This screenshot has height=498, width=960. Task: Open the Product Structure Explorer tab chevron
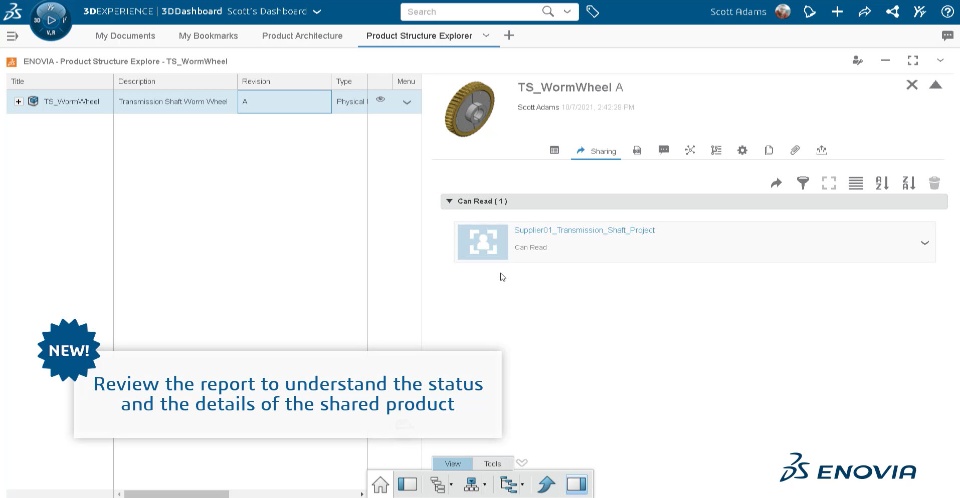coord(486,36)
